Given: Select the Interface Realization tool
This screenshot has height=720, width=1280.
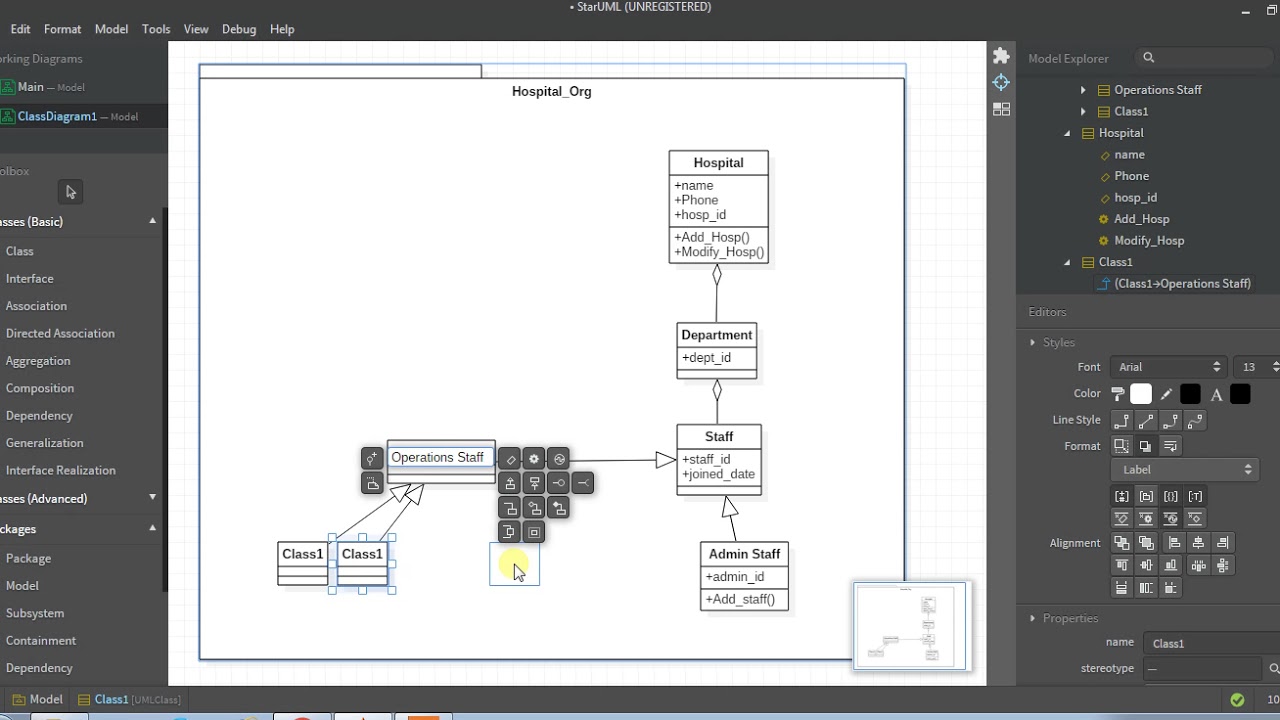Looking at the screenshot, I should (x=60, y=470).
